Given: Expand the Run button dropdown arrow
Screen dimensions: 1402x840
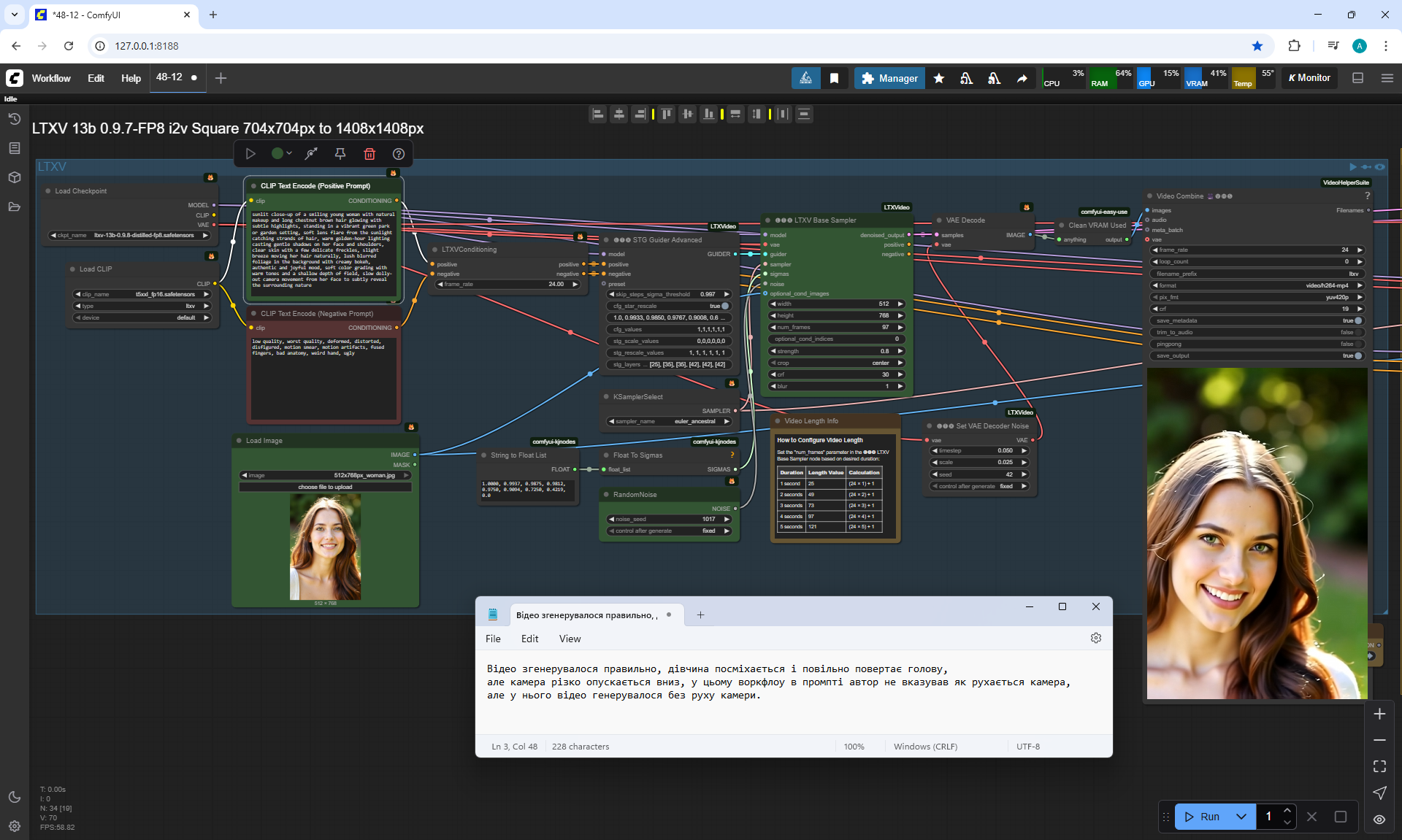Looking at the screenshot, I should pos(1241,817).
